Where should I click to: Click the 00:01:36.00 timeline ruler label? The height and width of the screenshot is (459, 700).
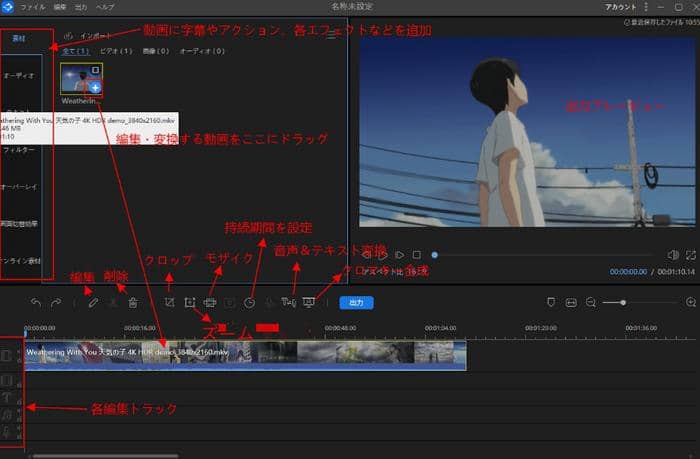641,328
